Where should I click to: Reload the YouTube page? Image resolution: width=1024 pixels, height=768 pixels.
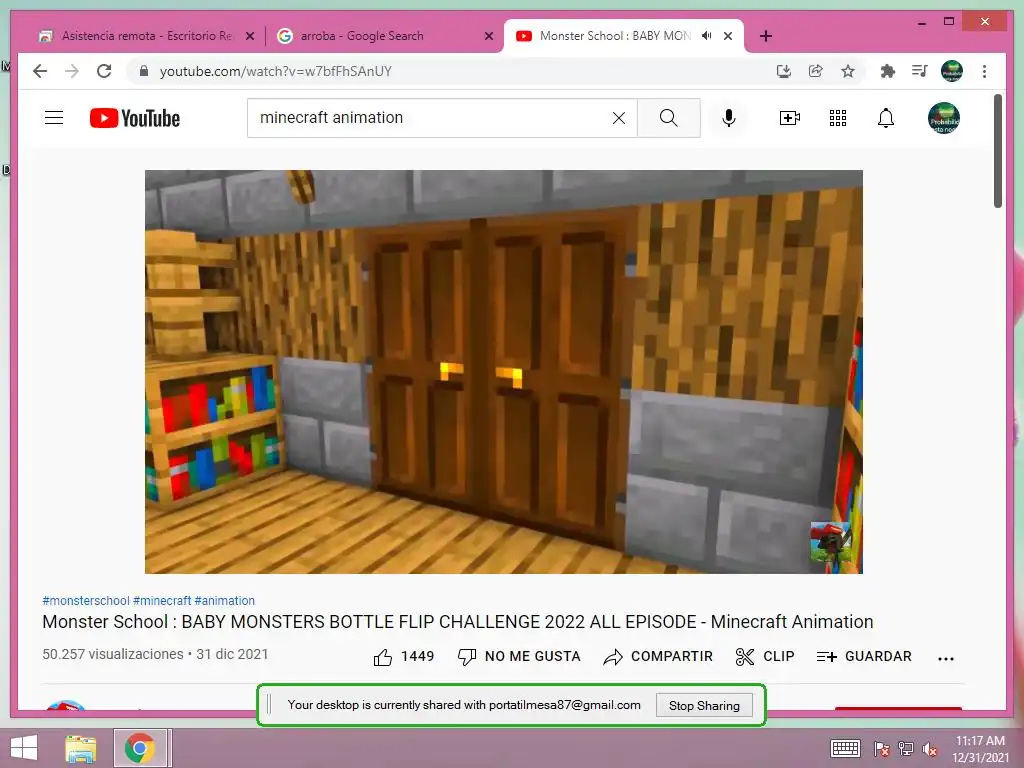click(x=104, y=71)
